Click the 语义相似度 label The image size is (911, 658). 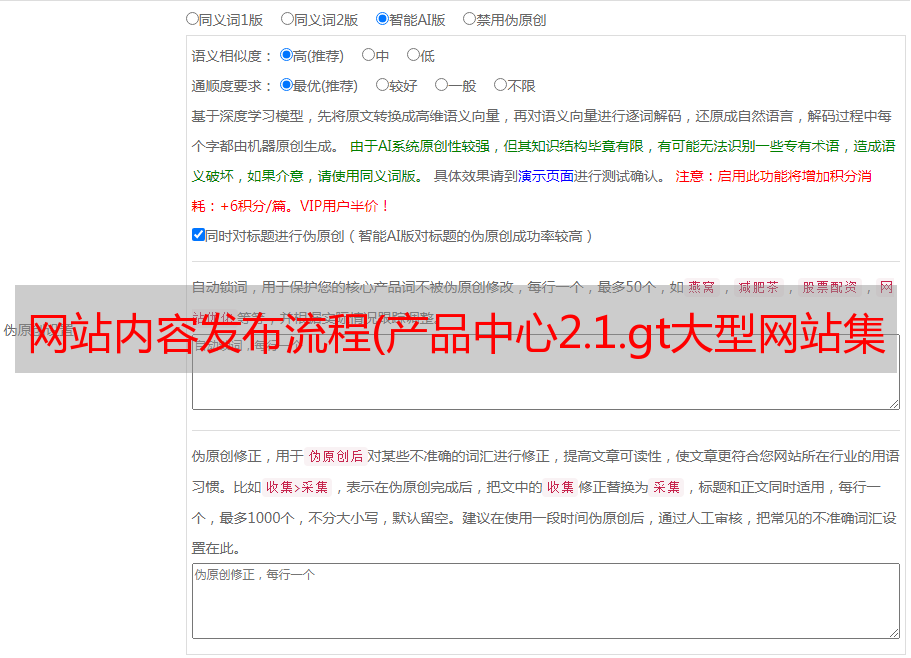(231, 56)
